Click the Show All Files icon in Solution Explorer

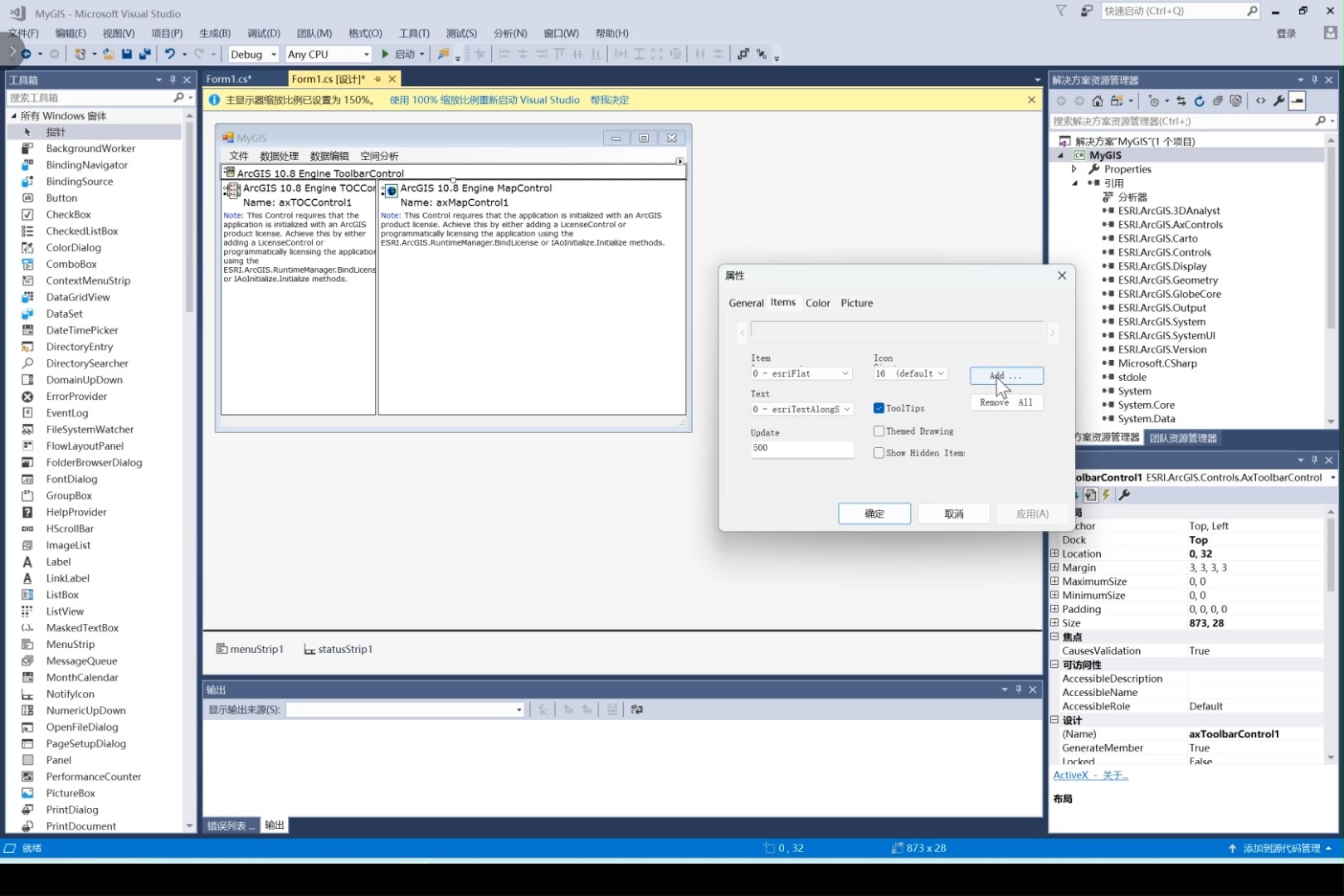coord(1235,100)
